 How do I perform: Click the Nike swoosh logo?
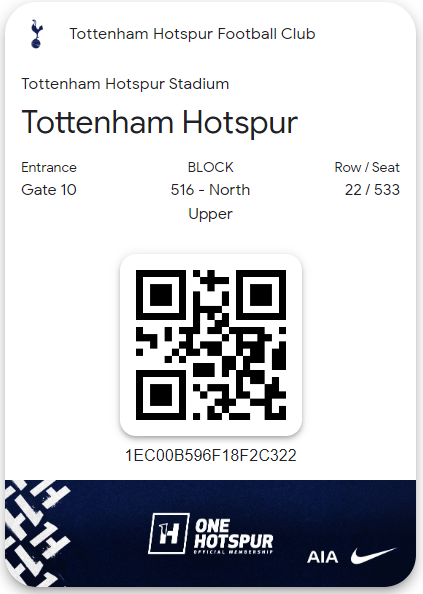coord(373,556)
